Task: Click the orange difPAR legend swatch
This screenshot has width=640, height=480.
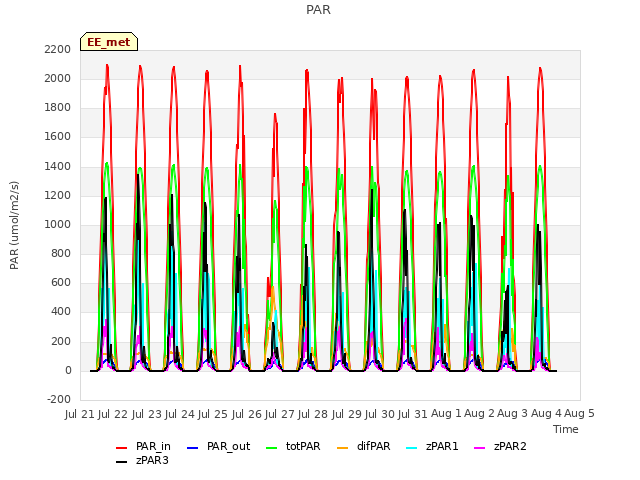Action: click(342, 448)
